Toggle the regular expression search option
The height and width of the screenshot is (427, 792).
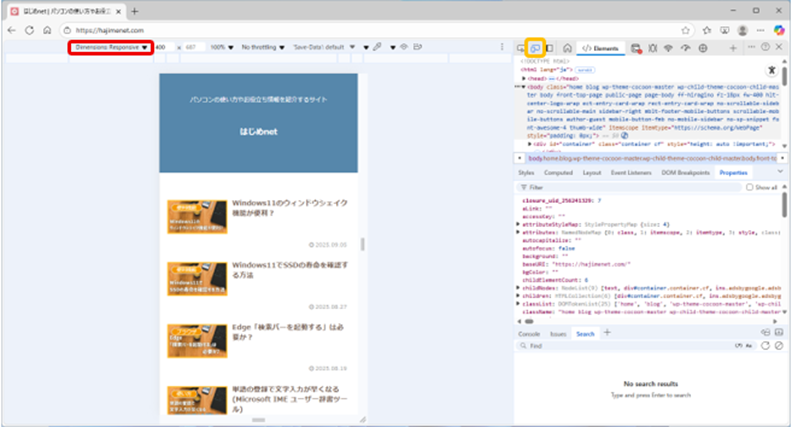click(x=738, y=346)
